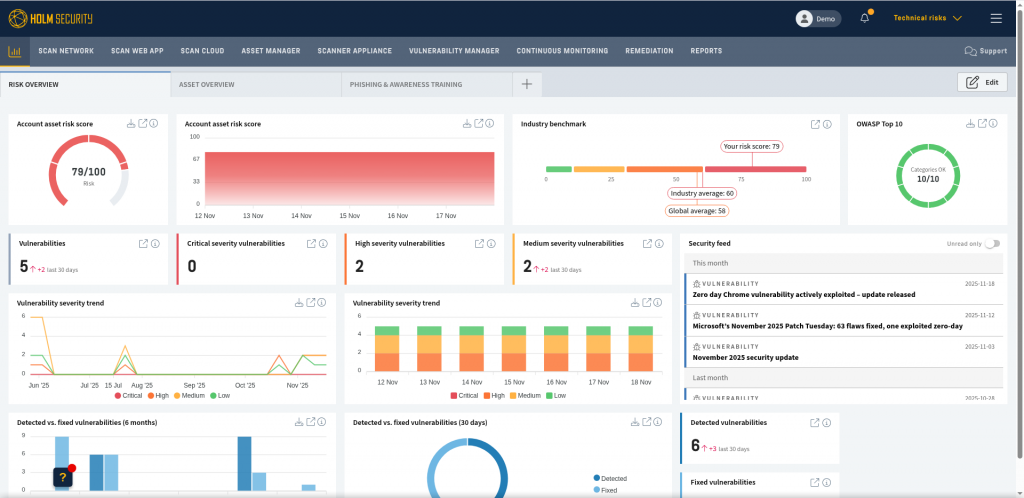Select the Risk Overview tab

click(x=86, y=84)
